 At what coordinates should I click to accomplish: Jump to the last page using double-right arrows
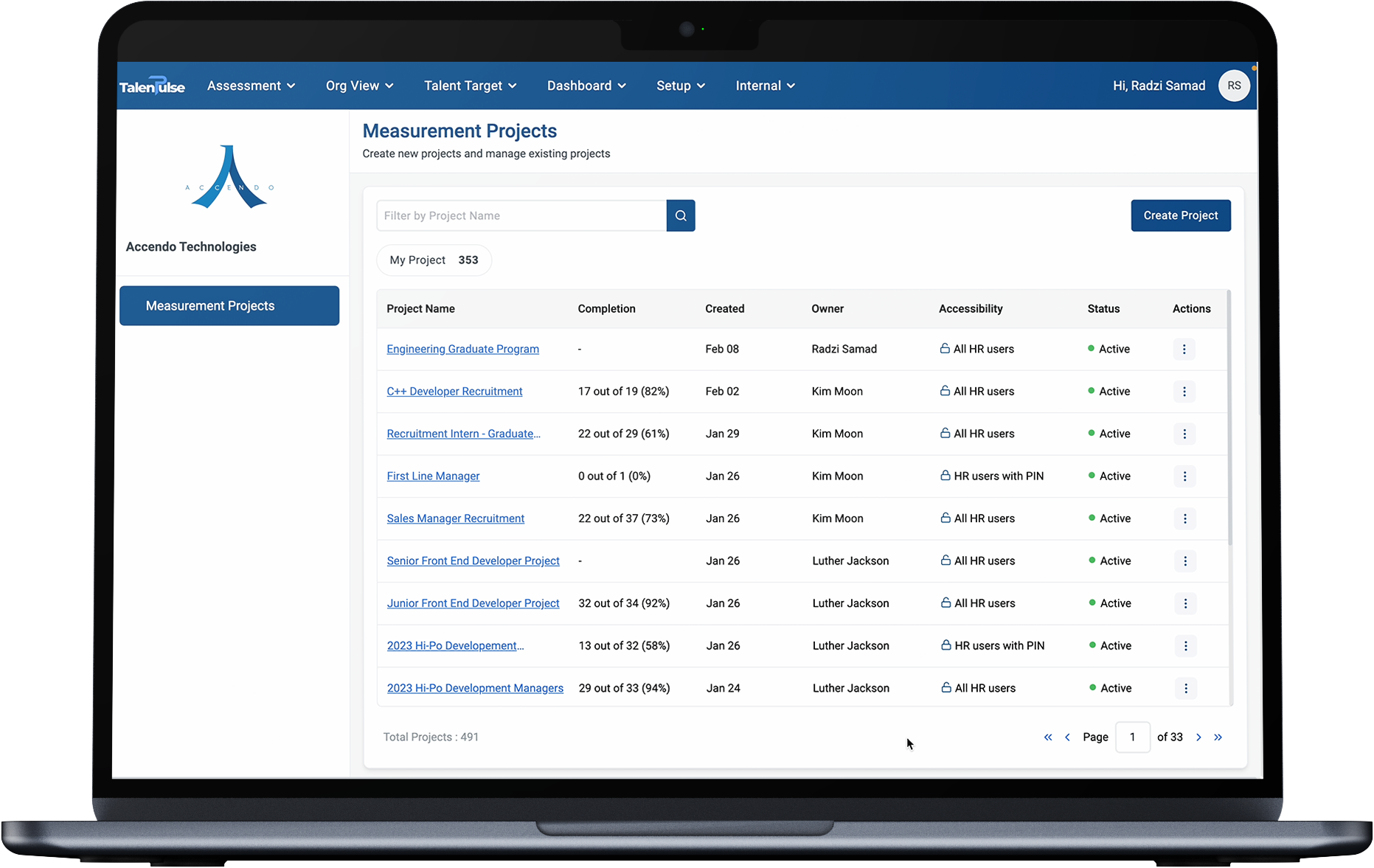(x=1218, y=737)
